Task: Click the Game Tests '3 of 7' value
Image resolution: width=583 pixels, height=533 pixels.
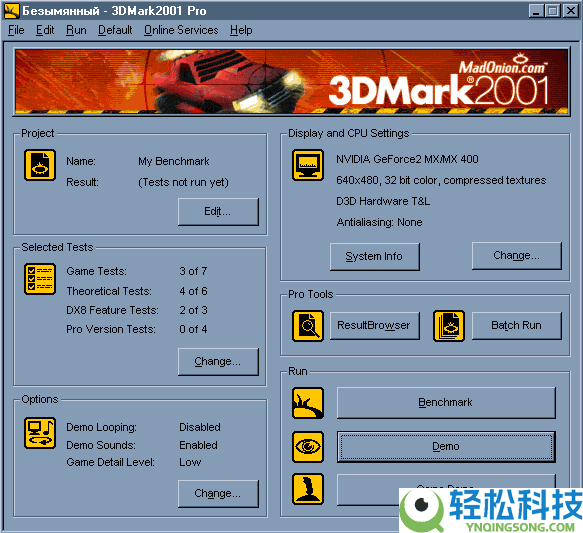Action: coord(193,271)
